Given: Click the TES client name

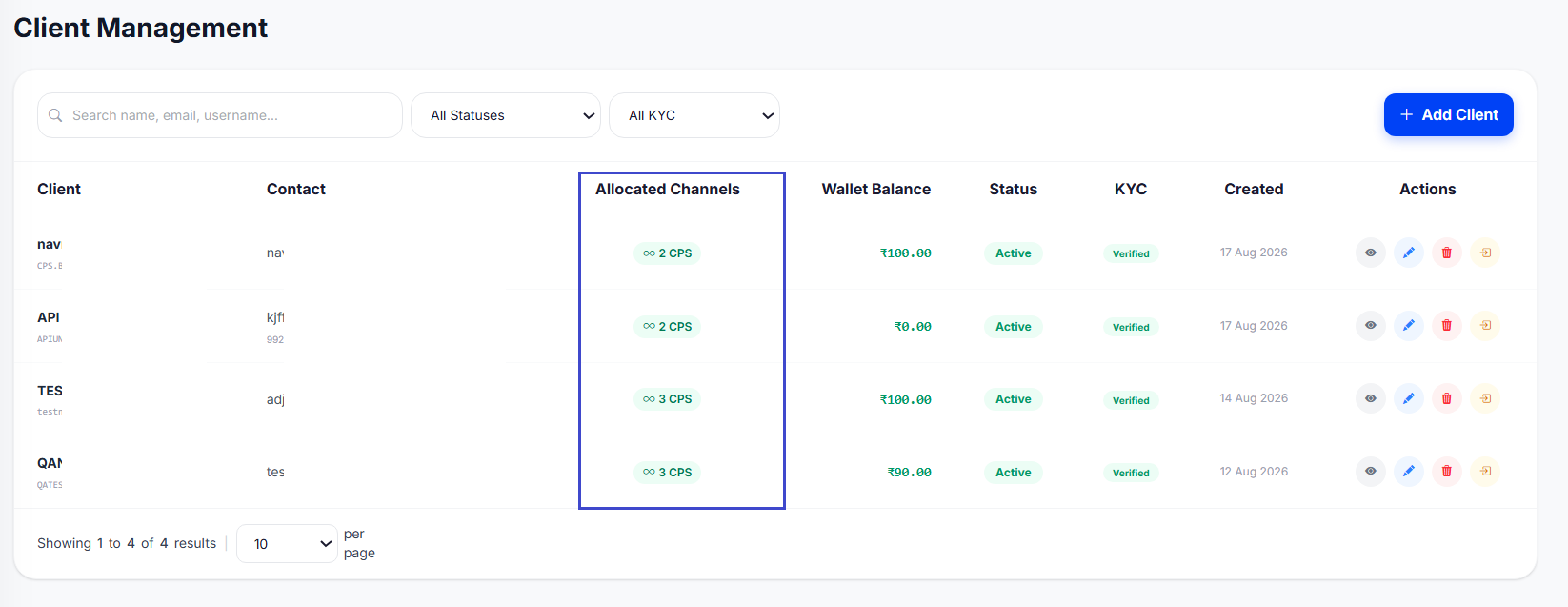Looking at the screenshot, I should pyautogui.click(x=50, y=391).
